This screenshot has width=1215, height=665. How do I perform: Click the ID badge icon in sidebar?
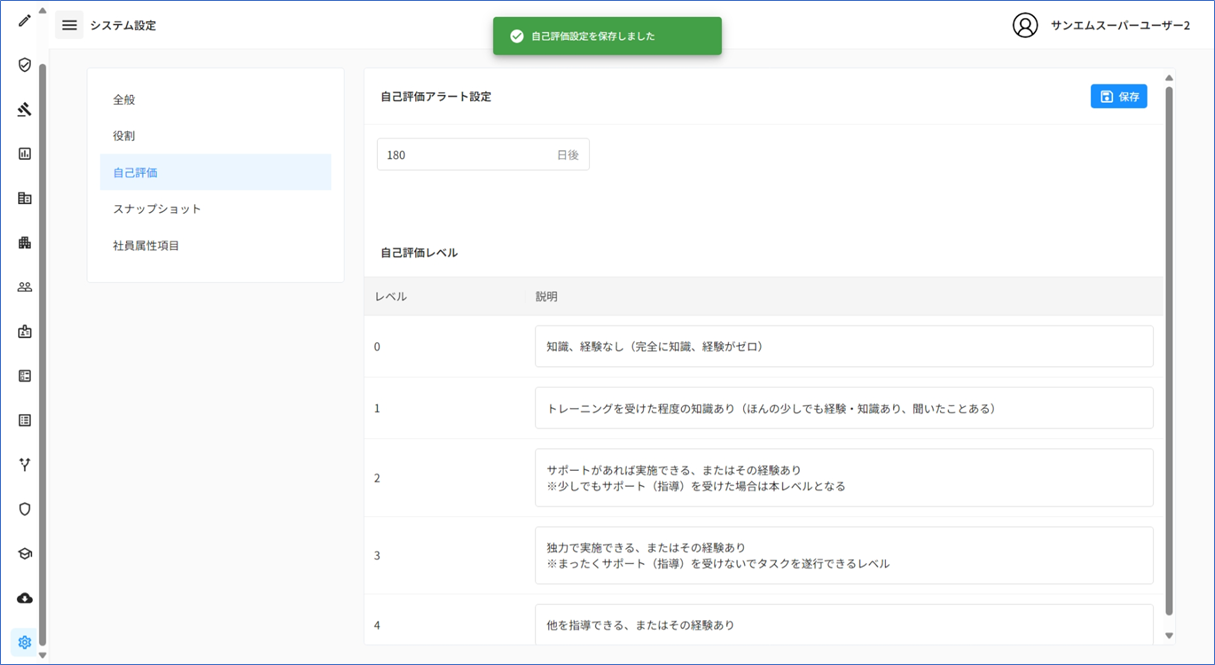[x=25, y=331]
